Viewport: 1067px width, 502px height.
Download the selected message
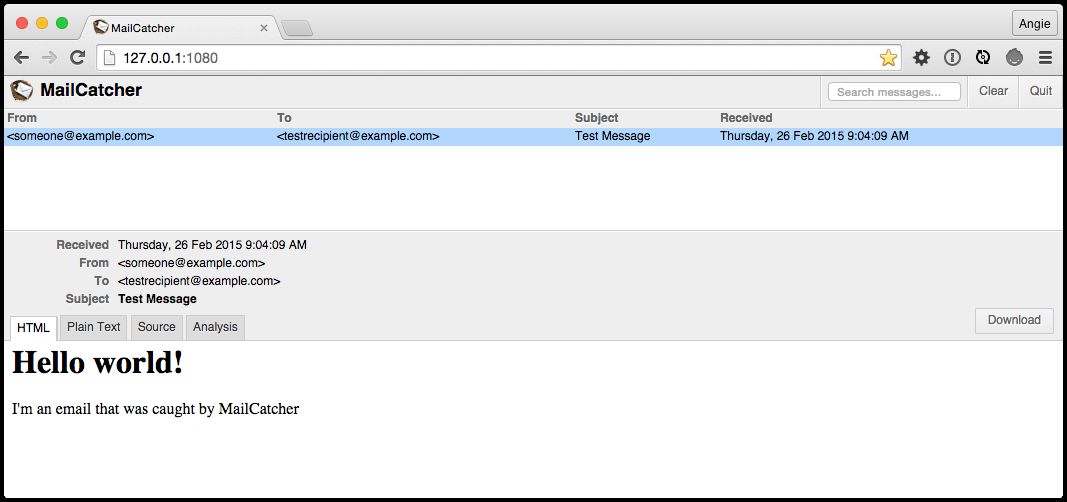pos(1014,320)
